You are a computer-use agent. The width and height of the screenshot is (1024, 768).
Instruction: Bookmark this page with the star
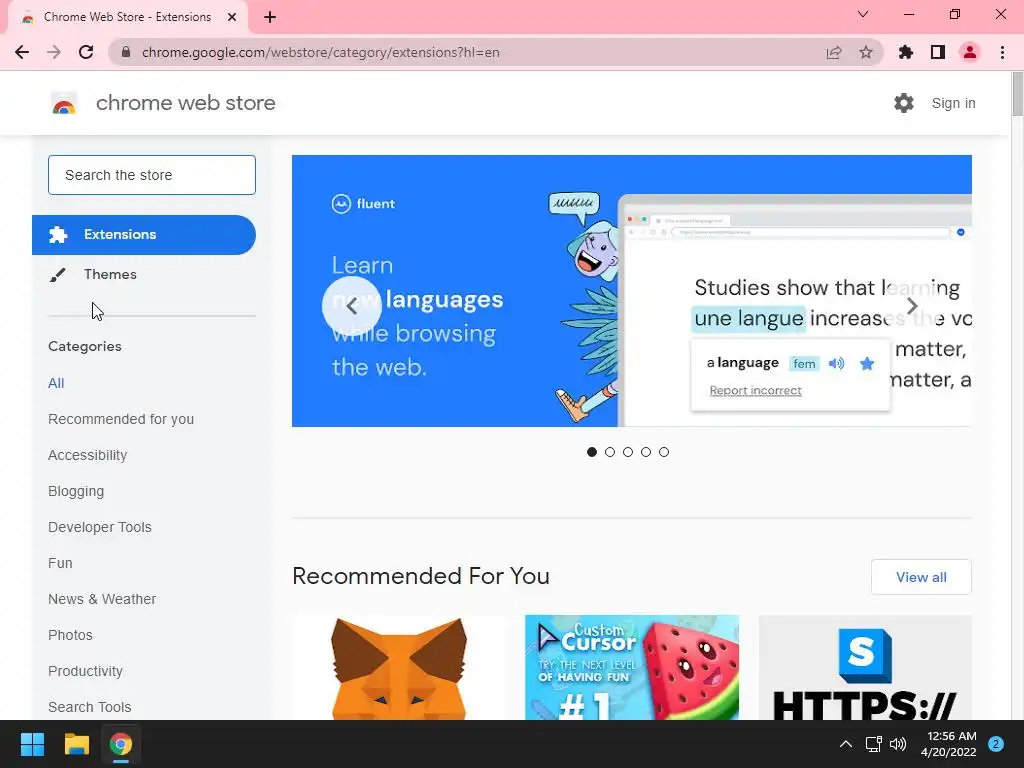(x=866, y=52)
